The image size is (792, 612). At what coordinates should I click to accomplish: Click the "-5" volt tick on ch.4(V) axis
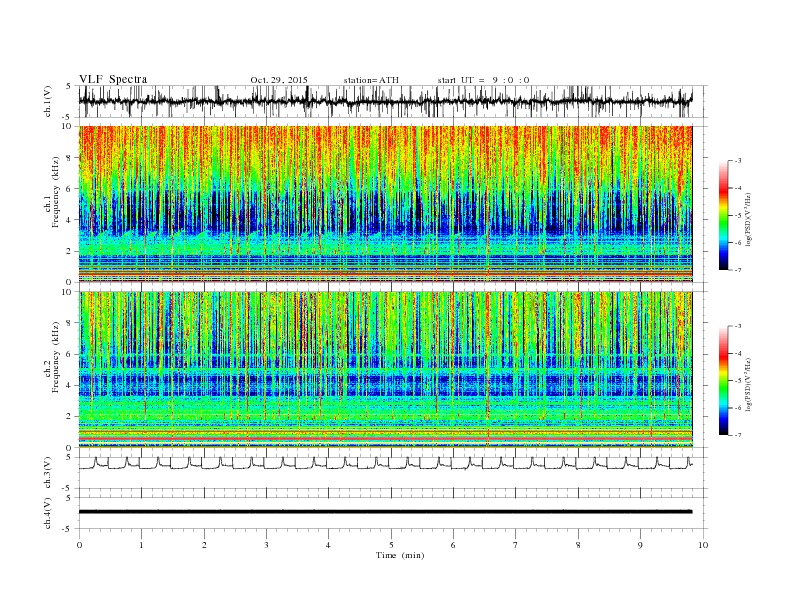point(67,529)
